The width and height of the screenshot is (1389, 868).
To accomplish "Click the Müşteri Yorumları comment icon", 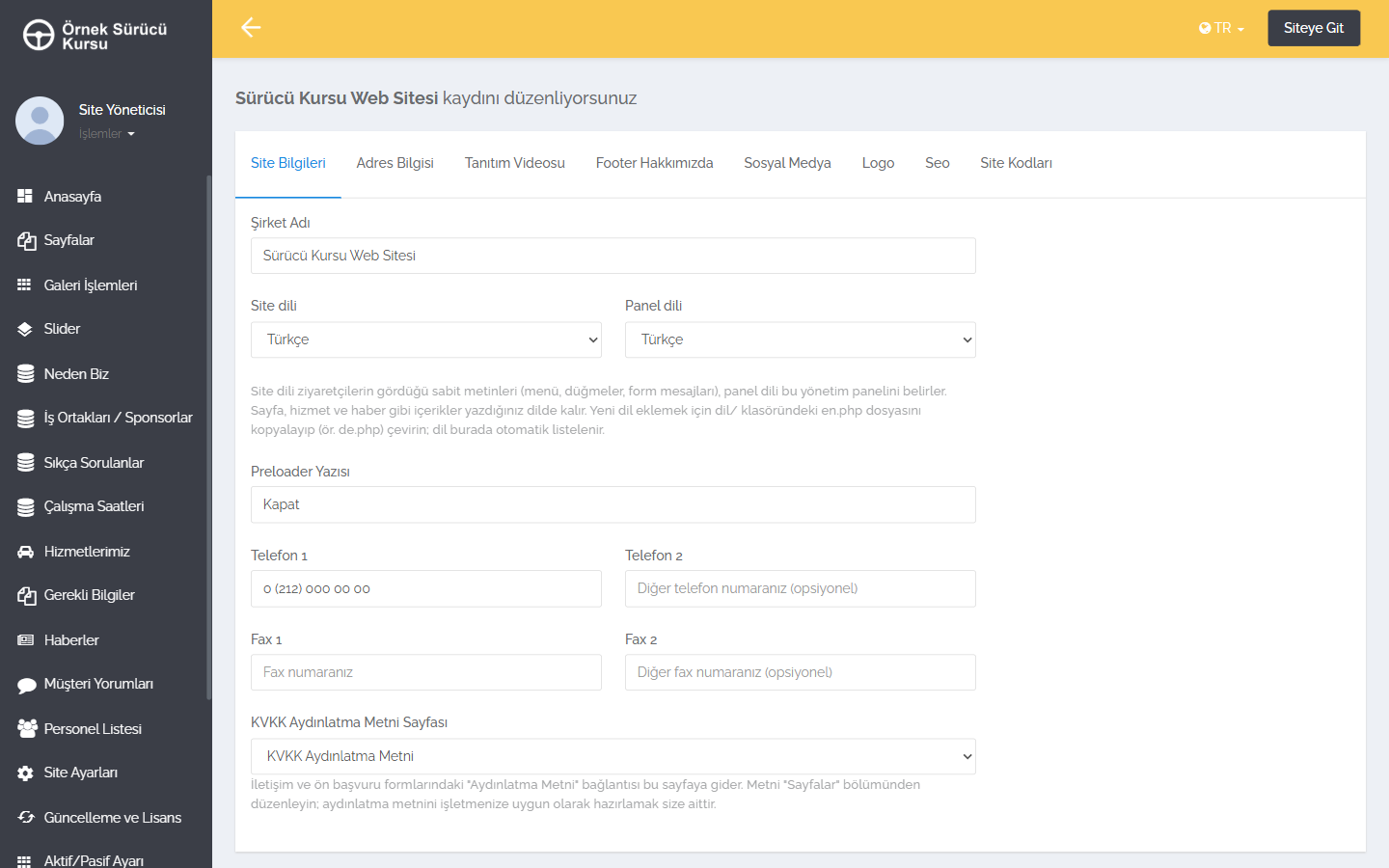I will pyautogui.click(x=27, y=685).
